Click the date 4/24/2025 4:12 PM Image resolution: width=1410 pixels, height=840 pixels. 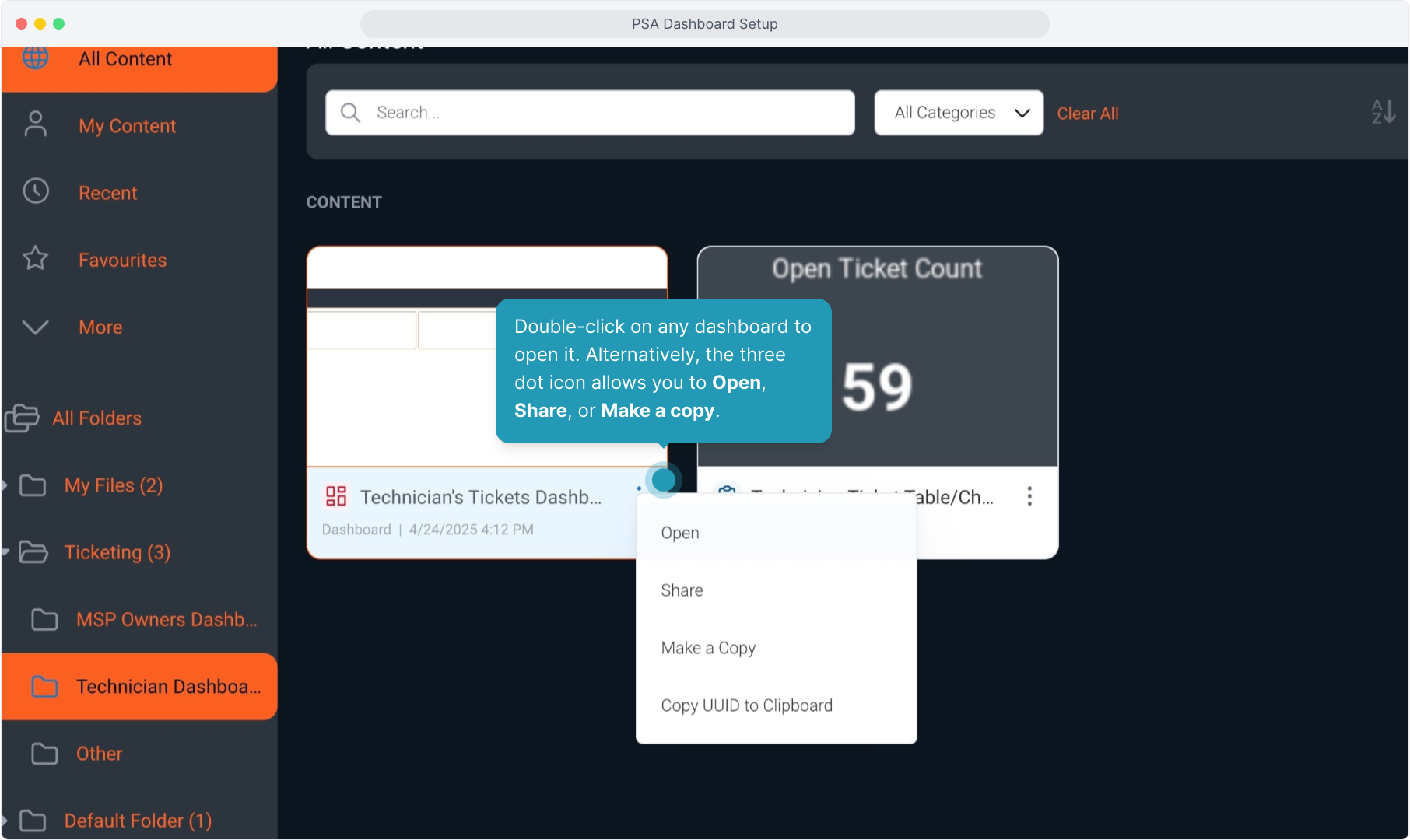click(472, 530)
